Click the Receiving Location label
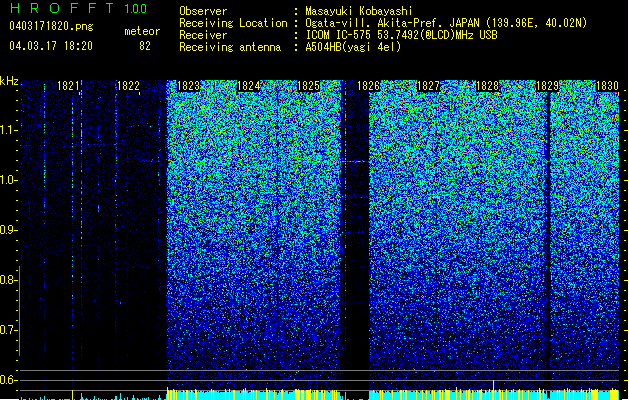Image resolution: width=629 pixels, height=400 pixels. pyautogui.click(x=233, y=23)
